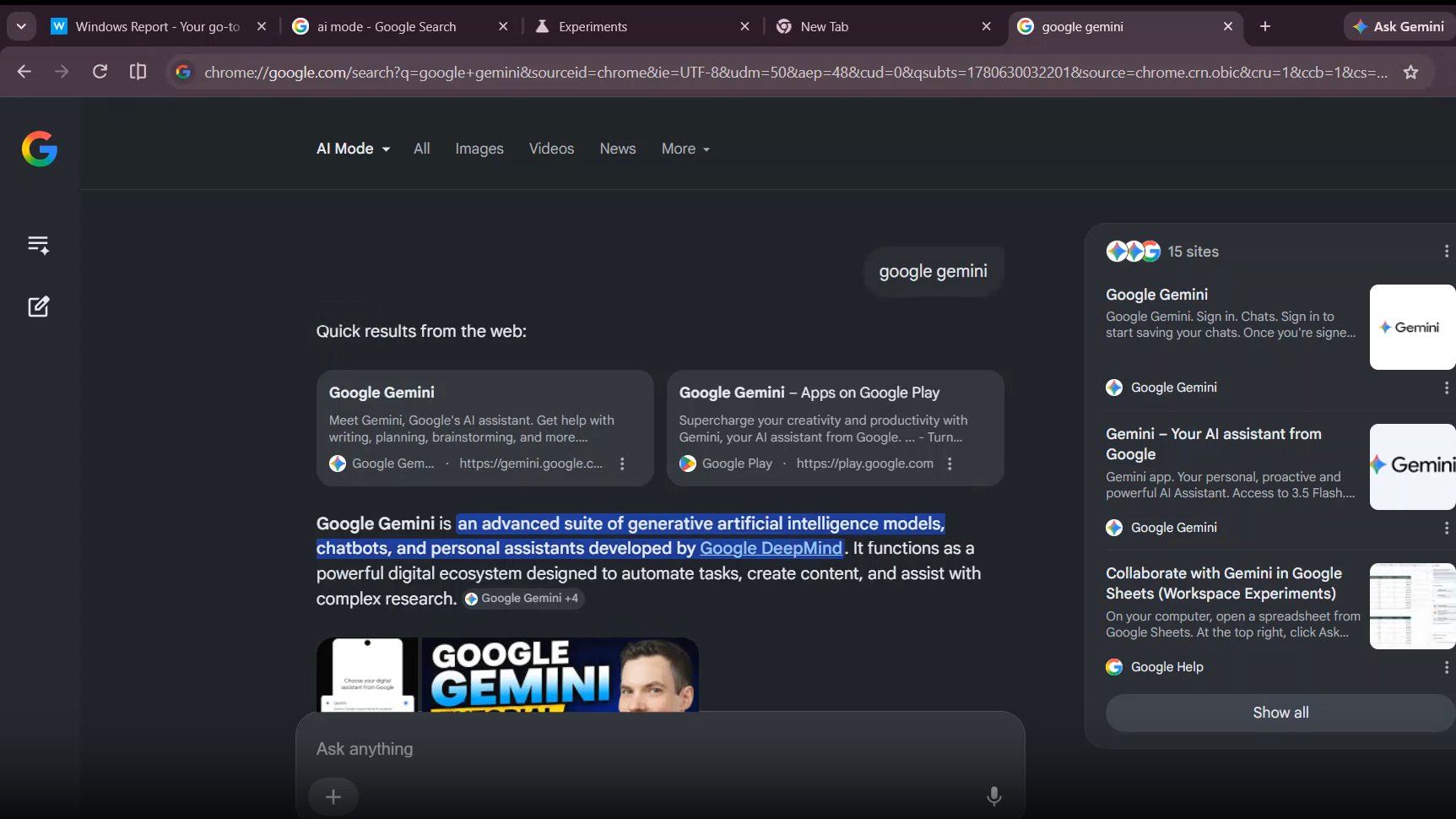Switch to ai mode - Google Search tab
1456x819 pixels.
(387, 26)
